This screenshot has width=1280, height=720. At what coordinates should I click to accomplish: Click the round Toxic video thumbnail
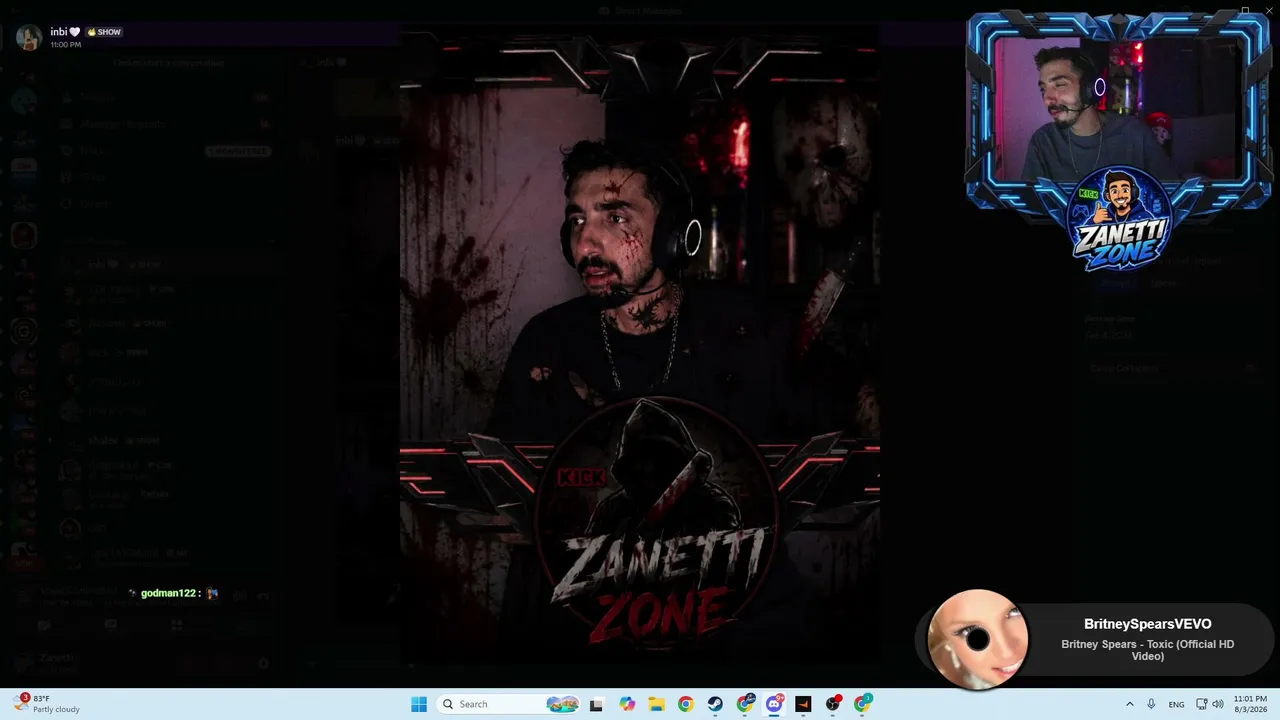click(977, 639)
